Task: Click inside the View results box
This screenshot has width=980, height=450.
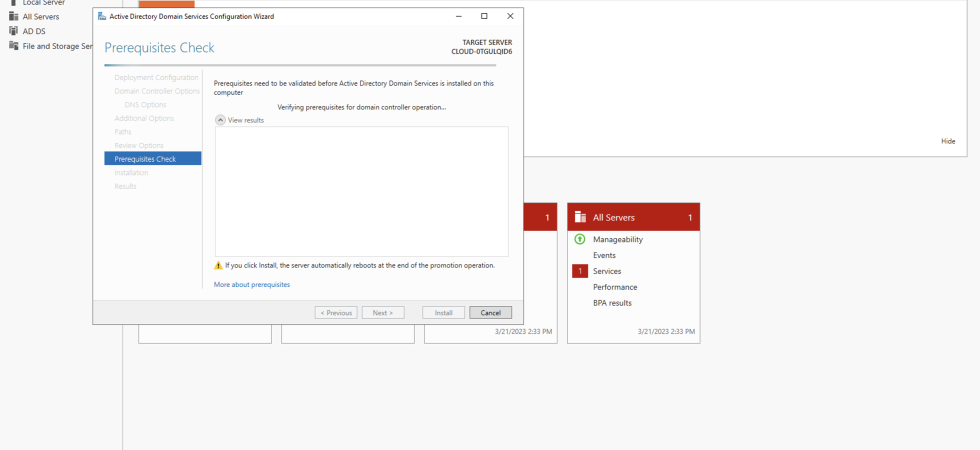Action: [361, 191]
